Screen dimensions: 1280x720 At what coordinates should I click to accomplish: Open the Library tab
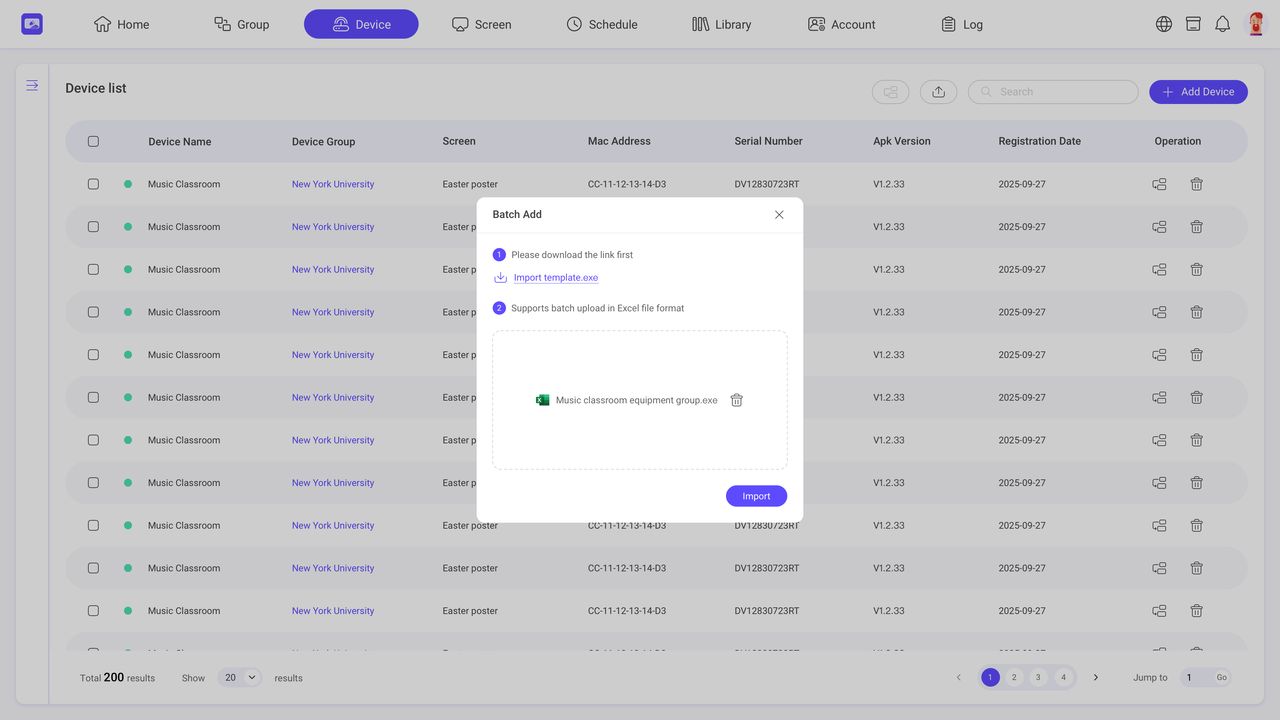(721, 24)
